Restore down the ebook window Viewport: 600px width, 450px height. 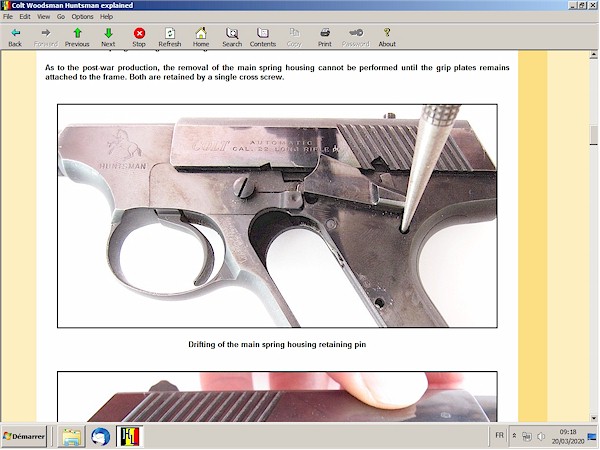pos(582,5)
